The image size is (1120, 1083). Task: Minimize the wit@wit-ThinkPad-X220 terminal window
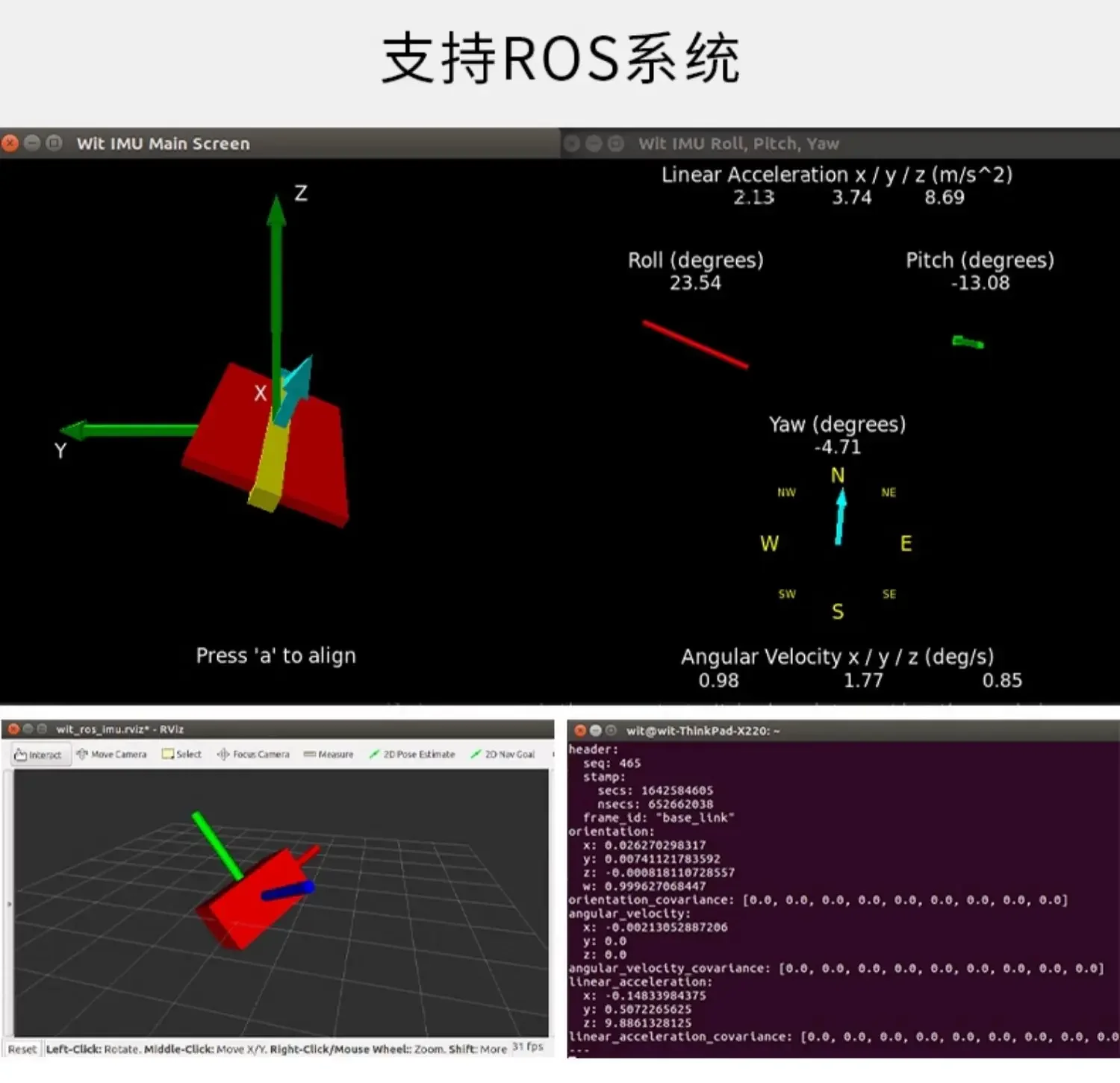tap(595, 731)
